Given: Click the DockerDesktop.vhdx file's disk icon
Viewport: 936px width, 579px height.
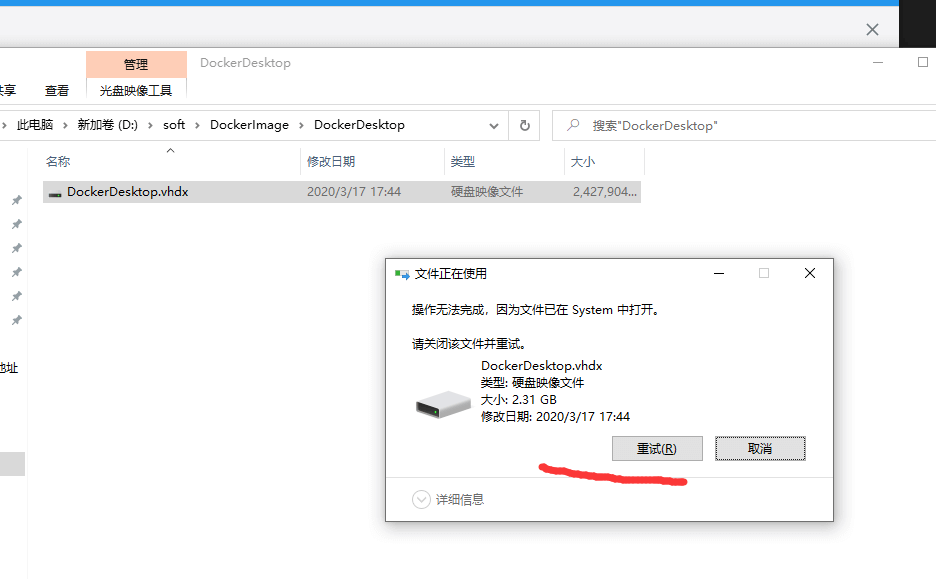Looking at the screenshot, I should point(55,192).
